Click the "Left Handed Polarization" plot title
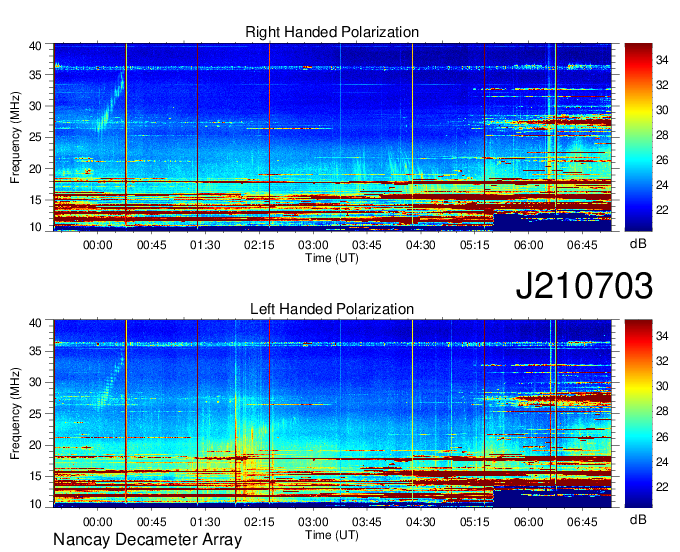 click(x=332, y=309)
